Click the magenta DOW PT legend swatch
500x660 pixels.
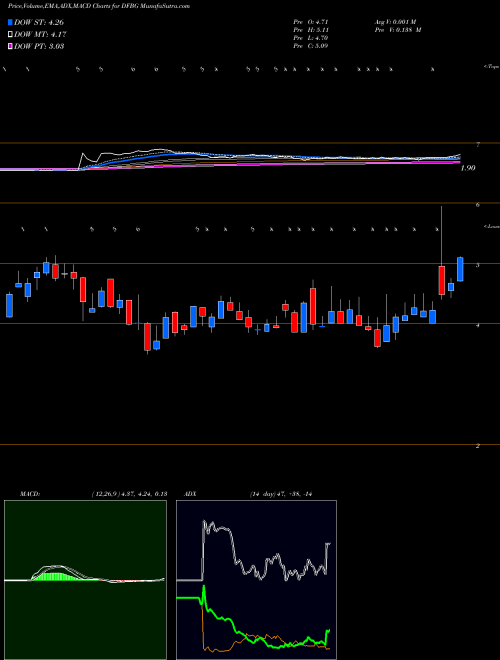click(x=11, y=46)
